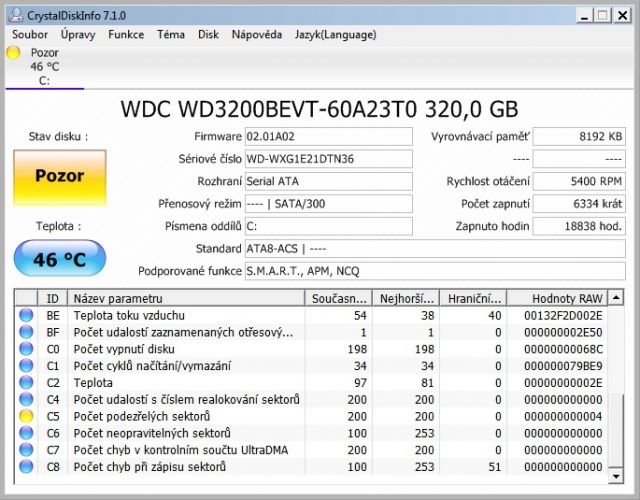Open the Nápověda menu
Screen dimensions: 640x500
[257, 35]
